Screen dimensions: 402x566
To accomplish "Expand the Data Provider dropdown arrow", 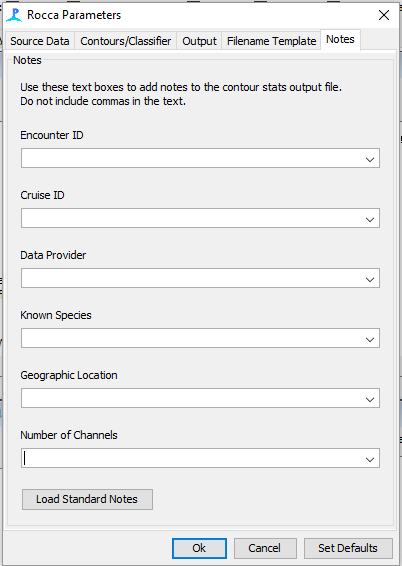I will pos(370,279).
